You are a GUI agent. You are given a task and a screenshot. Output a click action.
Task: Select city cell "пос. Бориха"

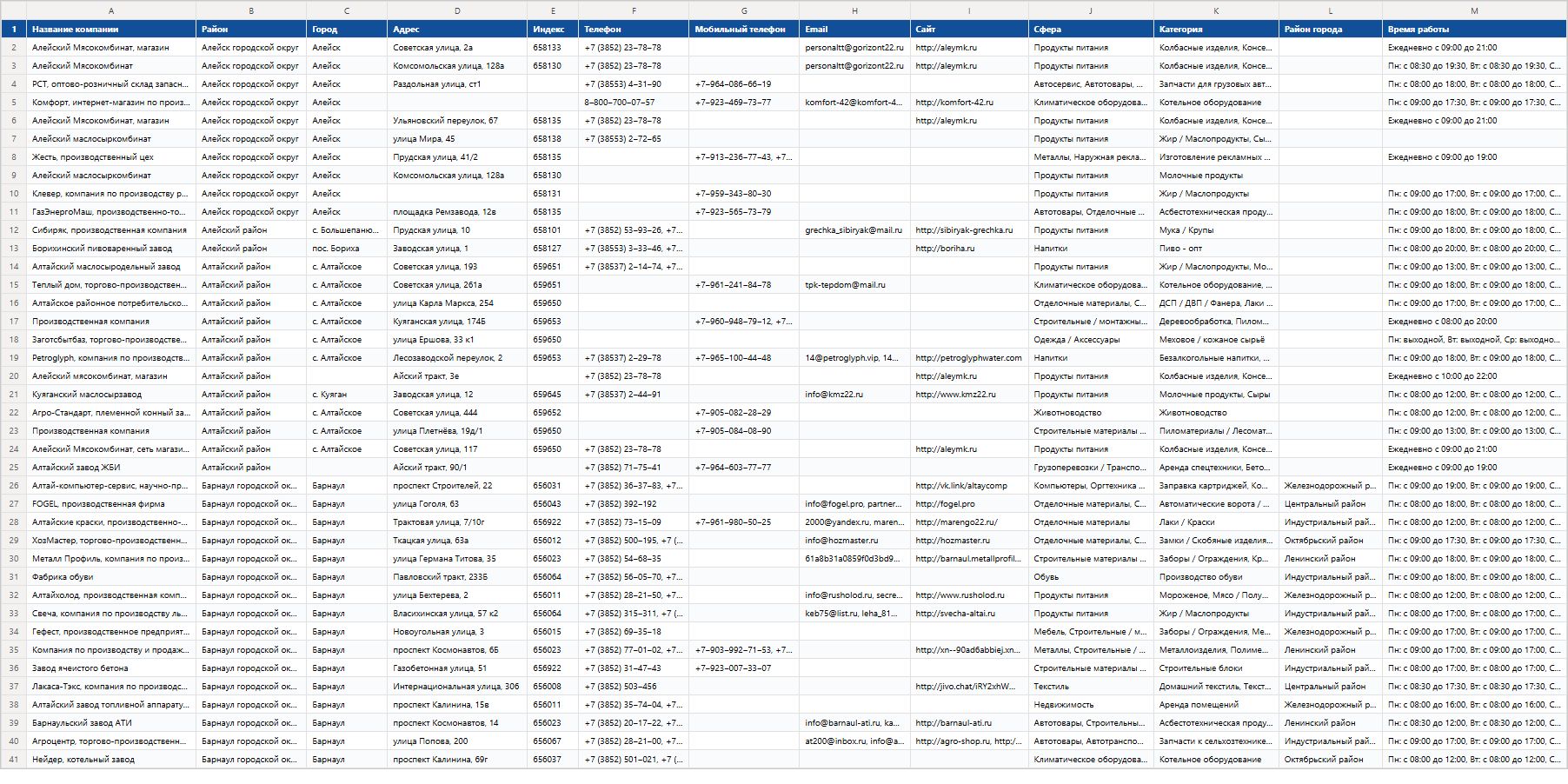(x=347, y=249)
